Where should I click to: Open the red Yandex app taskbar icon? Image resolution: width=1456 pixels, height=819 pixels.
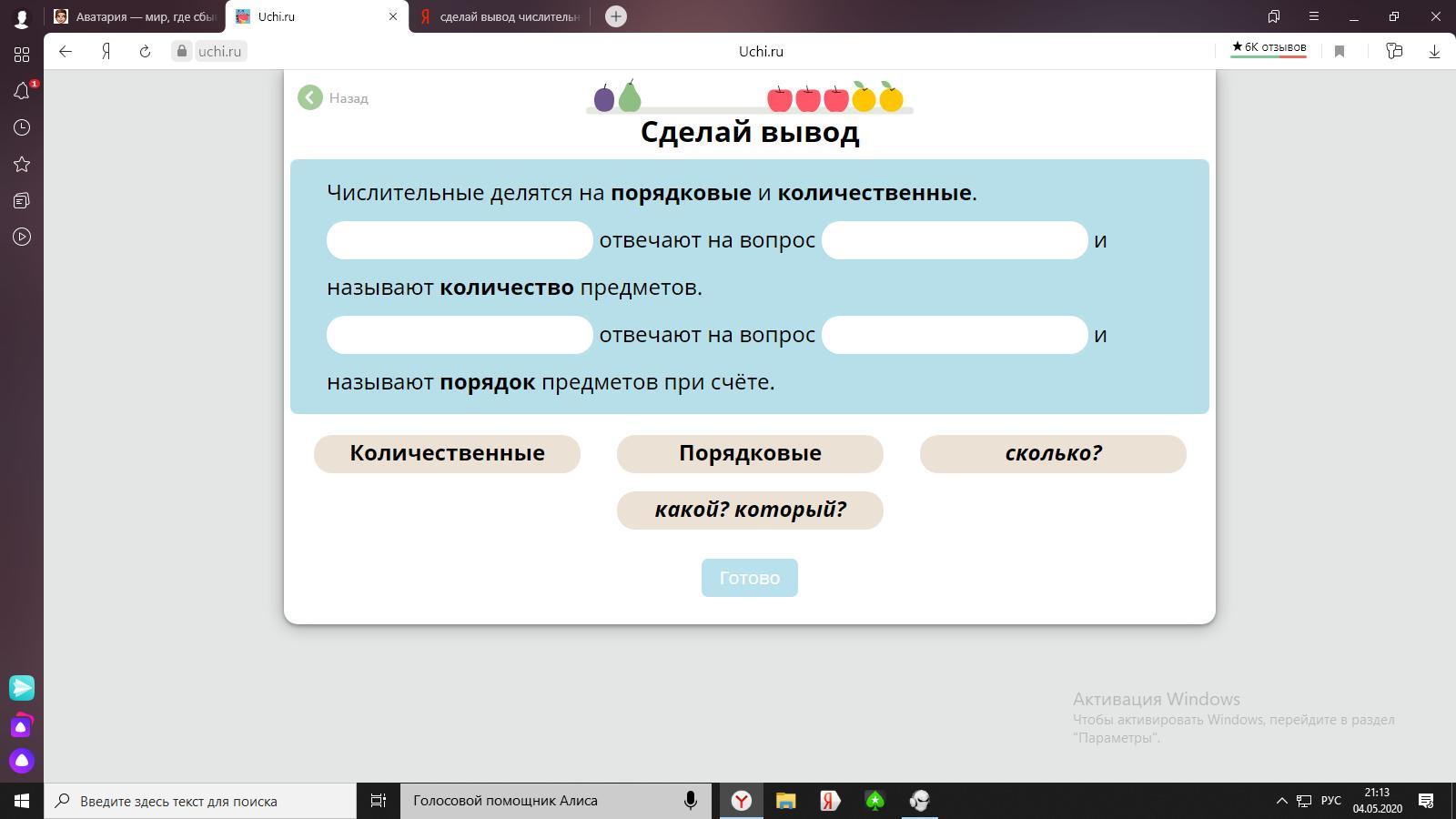click(x=829, y=801)
